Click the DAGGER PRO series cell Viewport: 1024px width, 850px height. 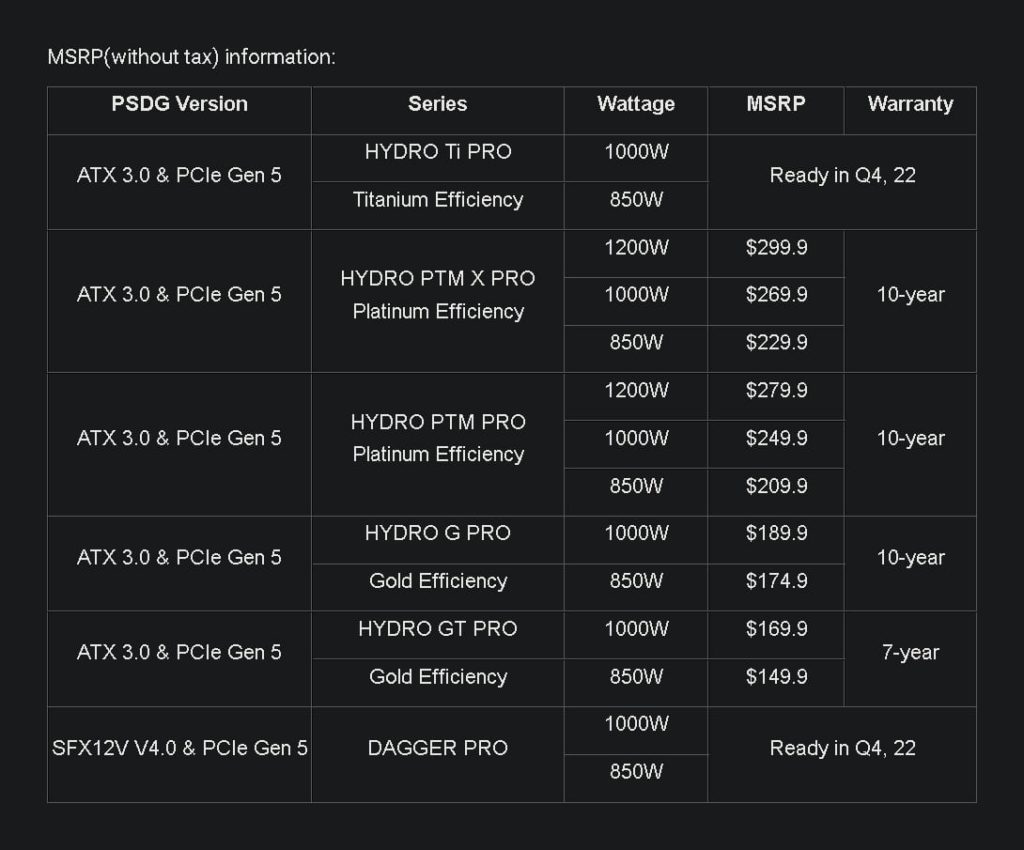pyautogui.click(x=437, y=748)
